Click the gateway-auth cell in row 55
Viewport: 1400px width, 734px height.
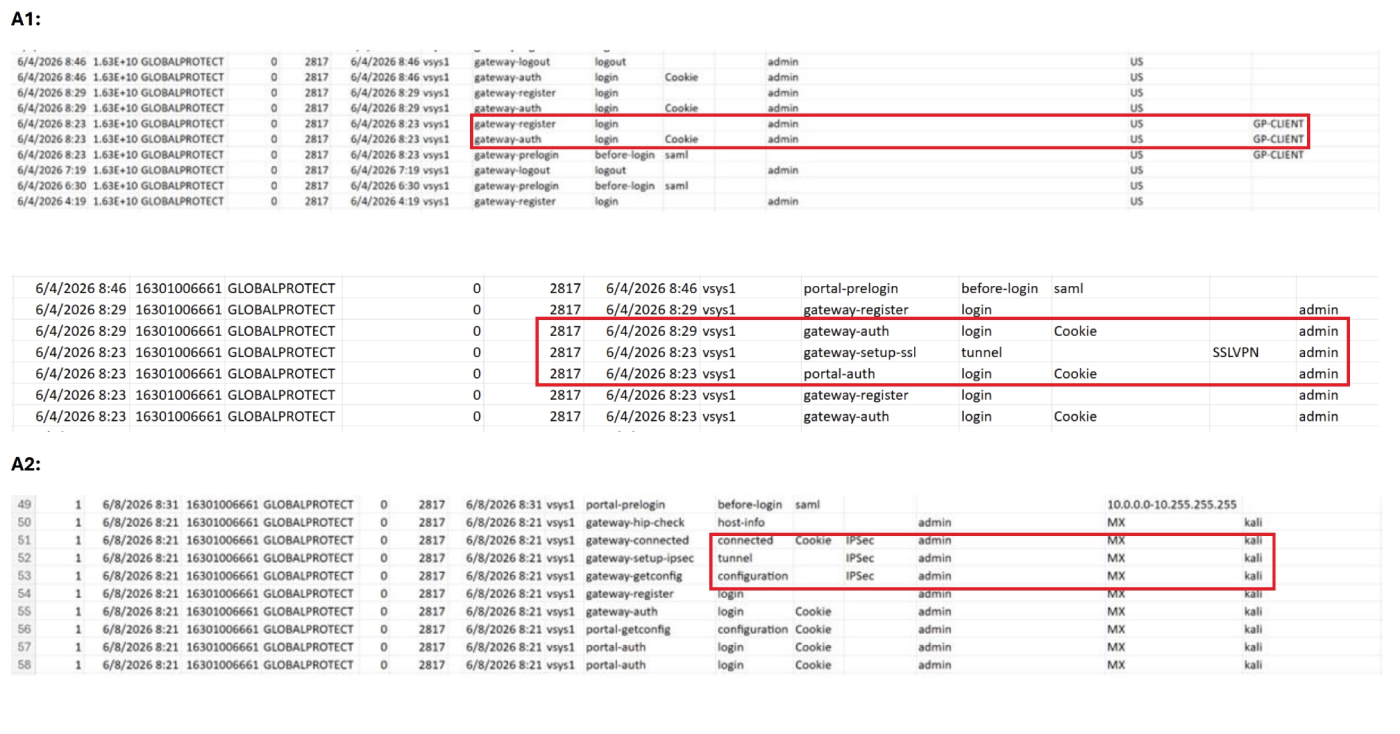(621, 612)
